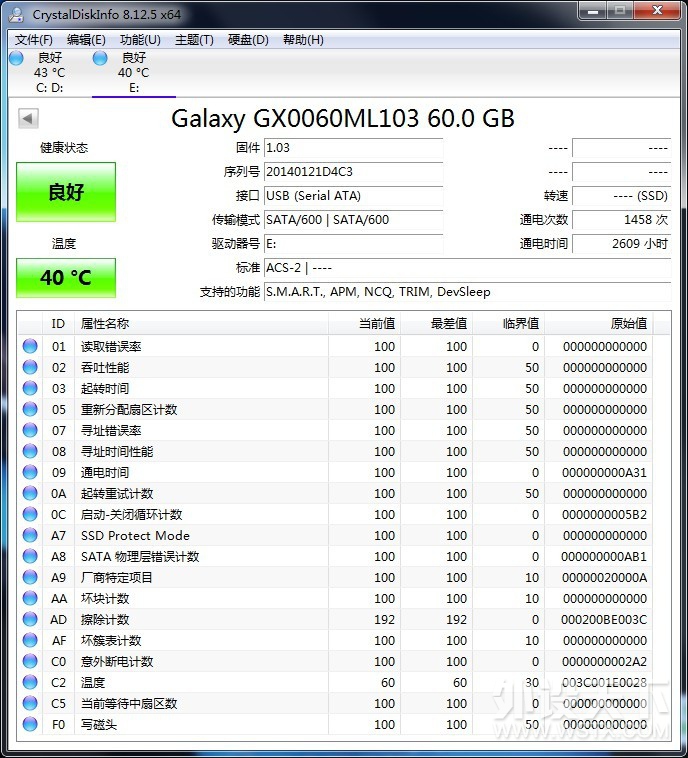Click the 40 °C temperature button

pyautogui.click(x=66, y=277)
